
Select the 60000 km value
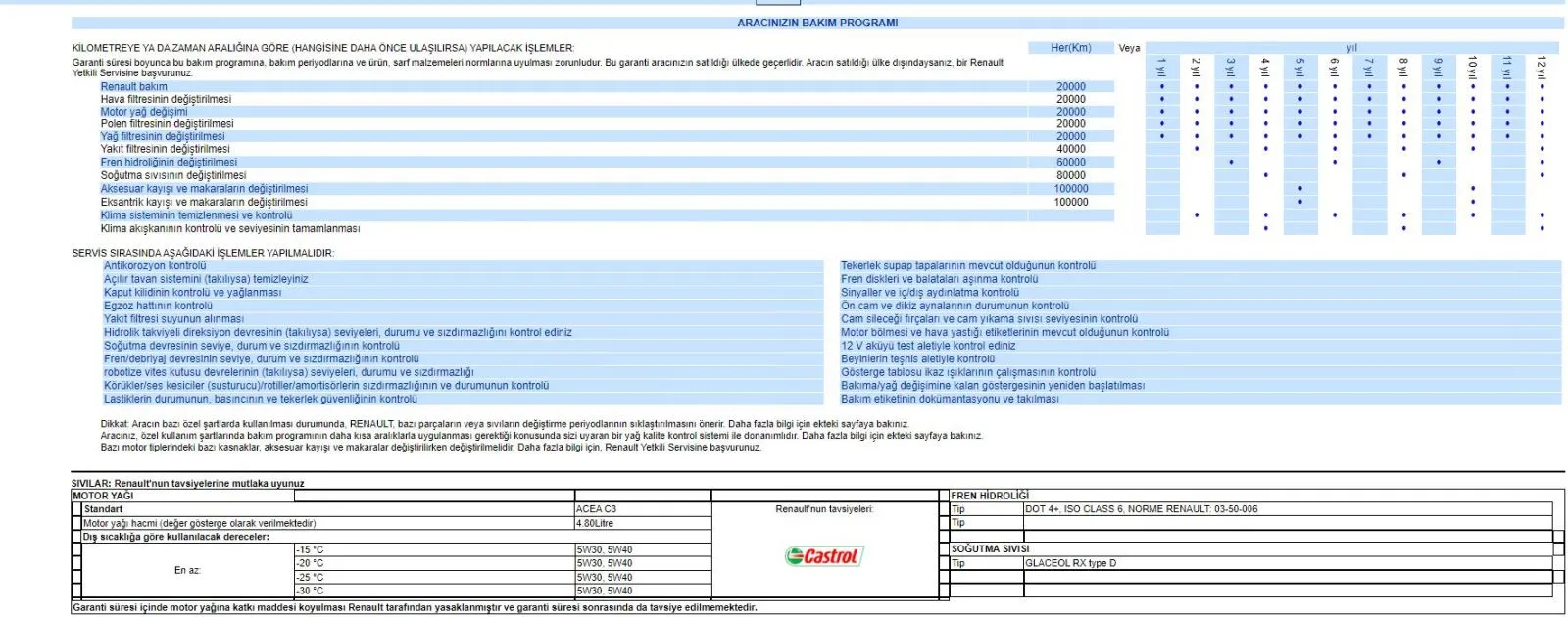tap(1071, 163)
